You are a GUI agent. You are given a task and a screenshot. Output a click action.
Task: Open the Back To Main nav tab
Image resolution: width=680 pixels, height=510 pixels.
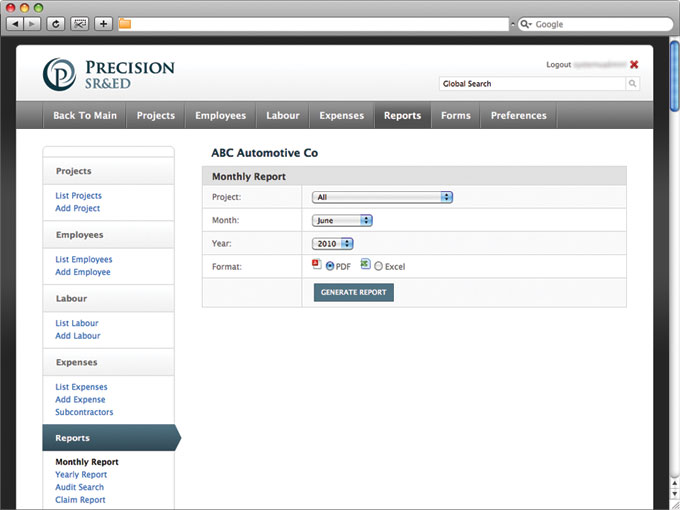tap(85, 115)
